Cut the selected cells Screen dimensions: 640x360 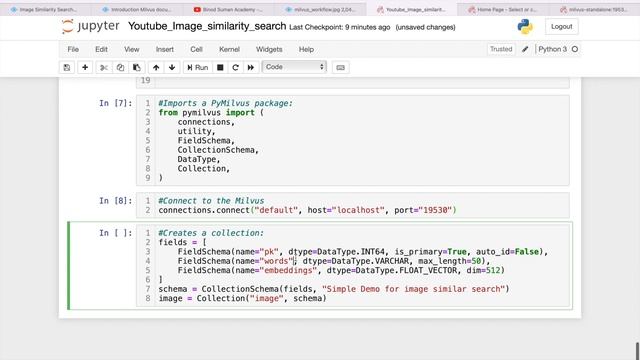click(x=104, y=67)
